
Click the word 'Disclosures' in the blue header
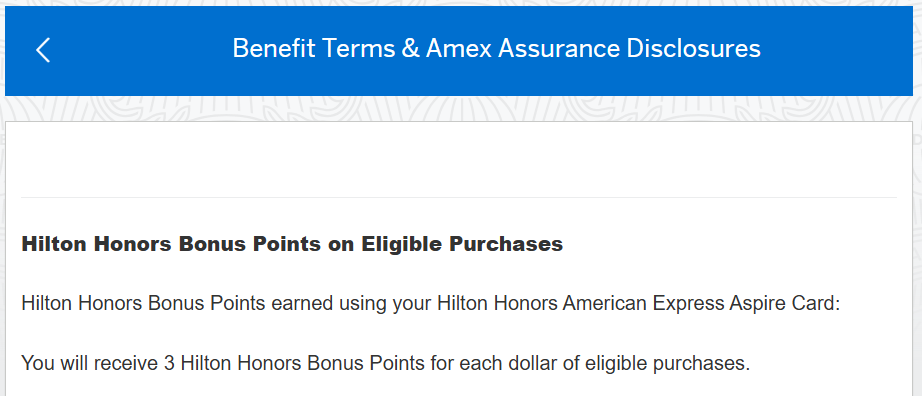pyautogui.click(x=693, y=49)
